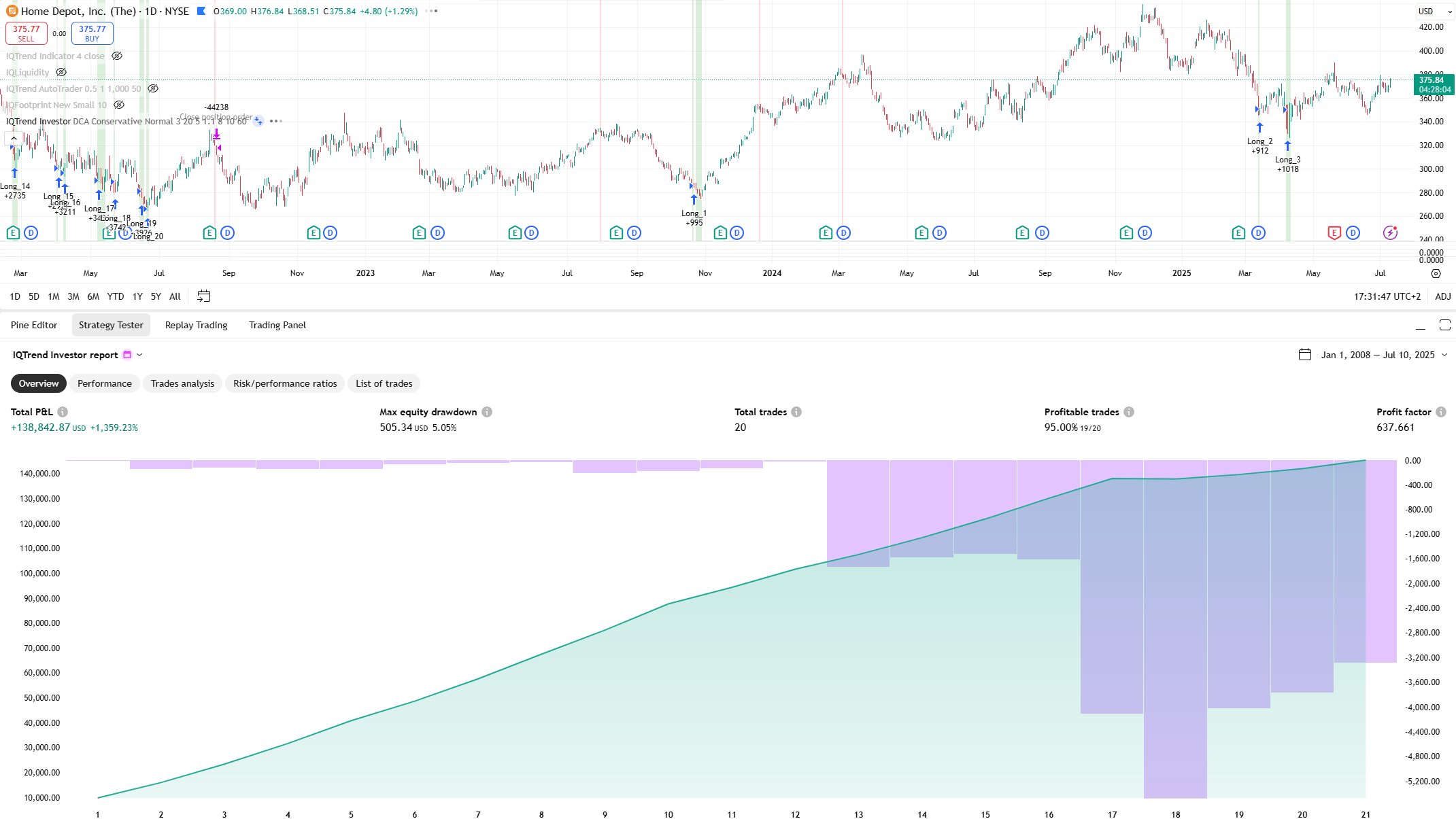Click the strategy signals icon beside IQTrend Investor
This screenshot has height=819, width=1456.
[x=258, y=121]
